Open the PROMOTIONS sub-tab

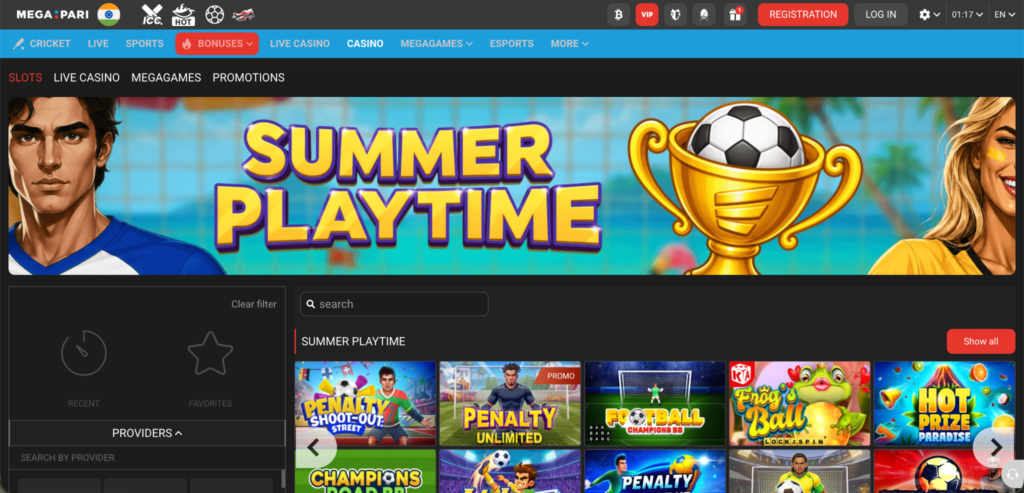(x=248, y=78)
